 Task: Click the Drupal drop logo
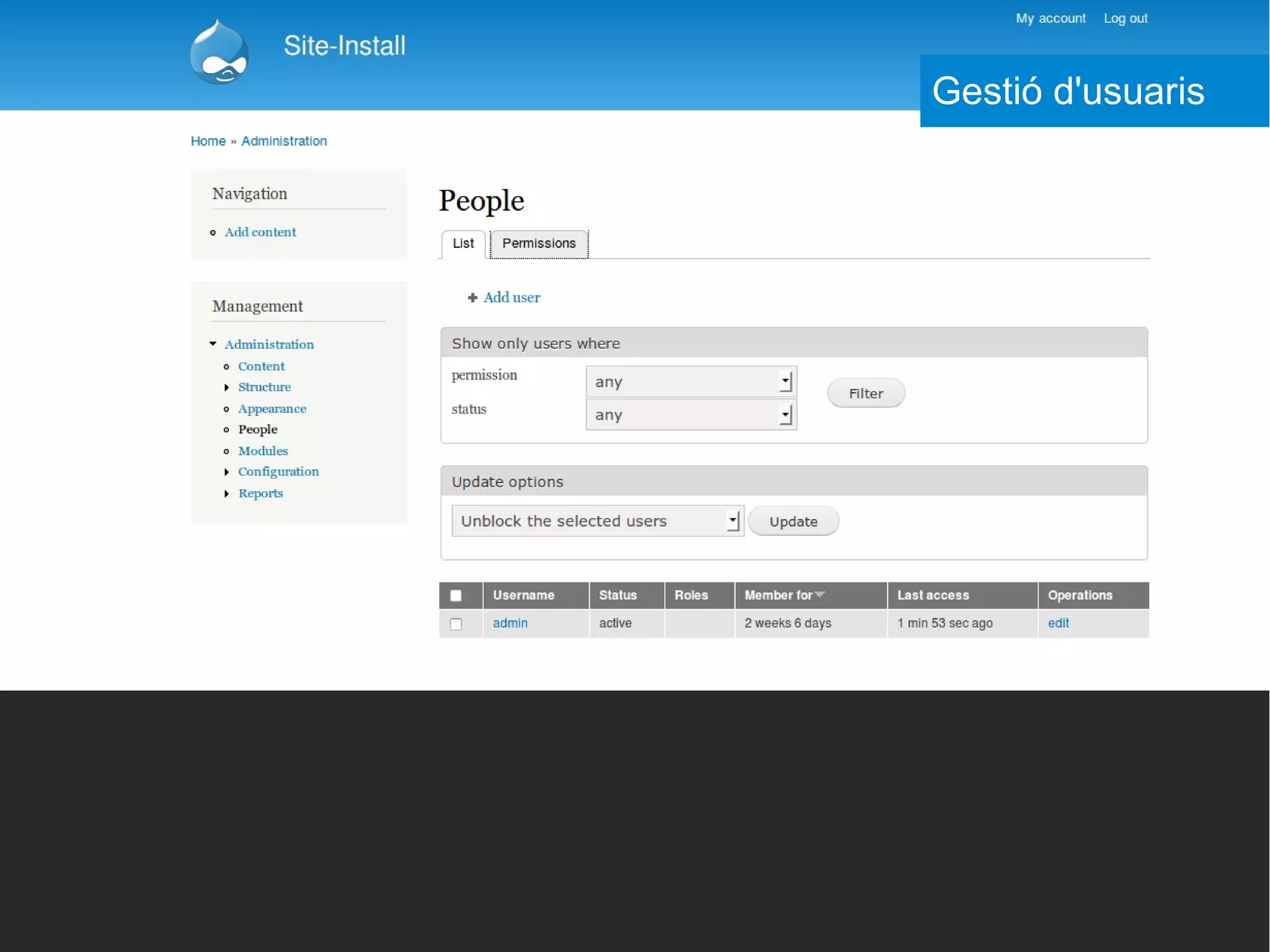[219, 52]
